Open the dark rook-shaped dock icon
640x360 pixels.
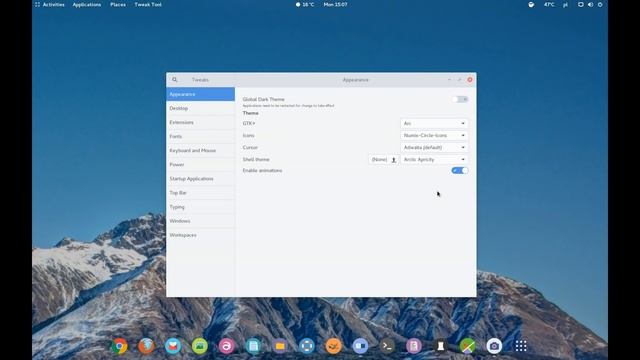(440, 346)
